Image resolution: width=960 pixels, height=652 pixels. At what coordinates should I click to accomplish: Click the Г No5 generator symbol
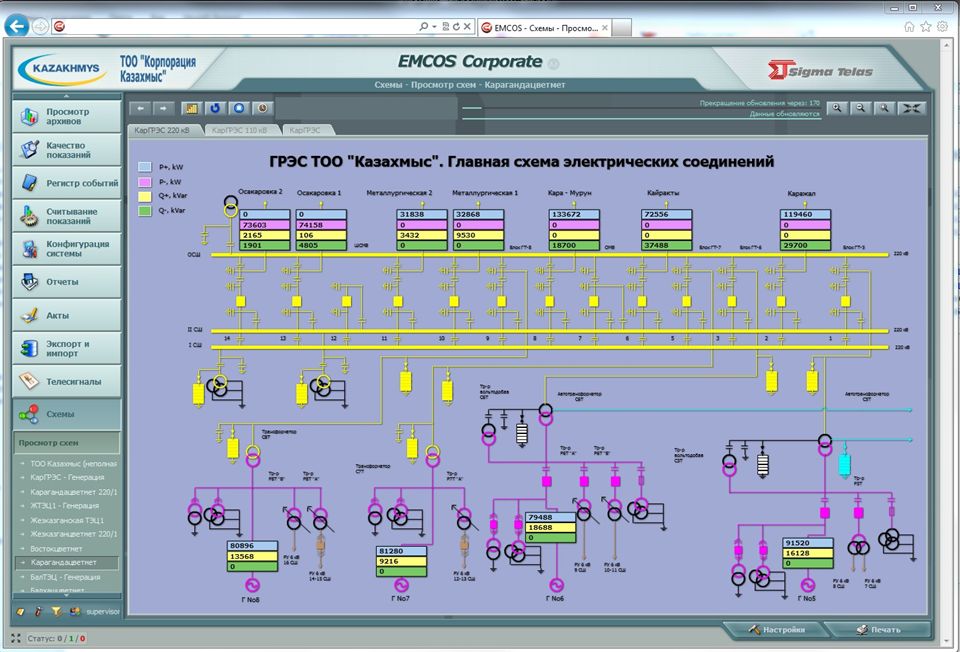tap(808, 585)
